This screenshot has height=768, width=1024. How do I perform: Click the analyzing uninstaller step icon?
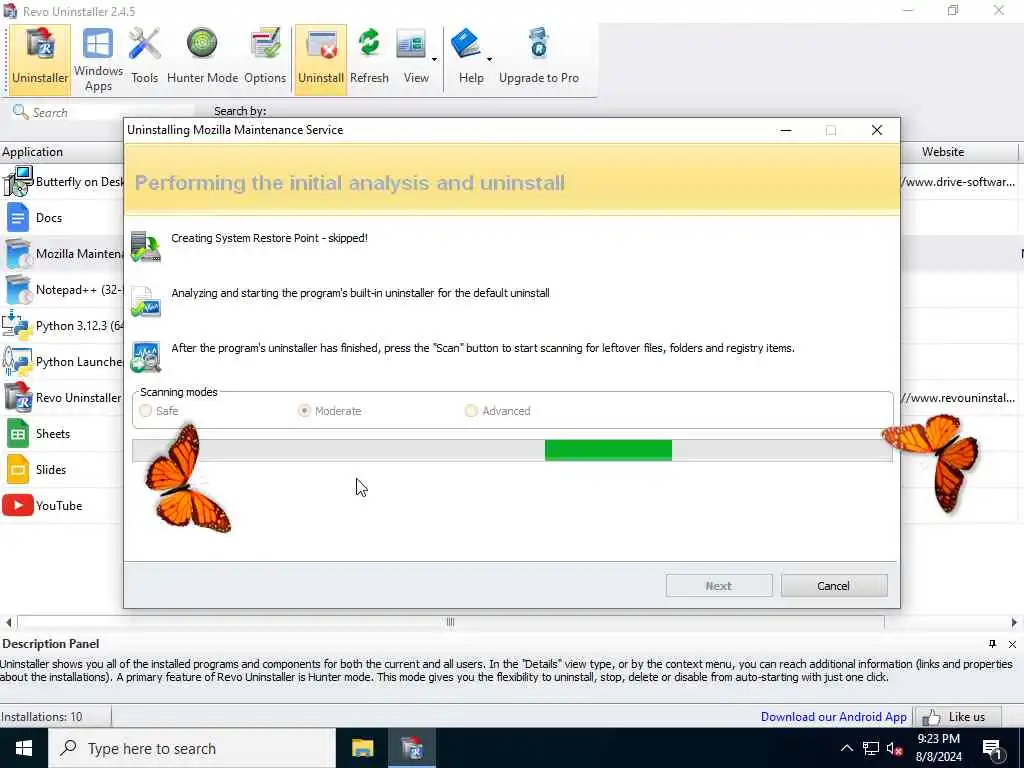[x=146, y=302]
